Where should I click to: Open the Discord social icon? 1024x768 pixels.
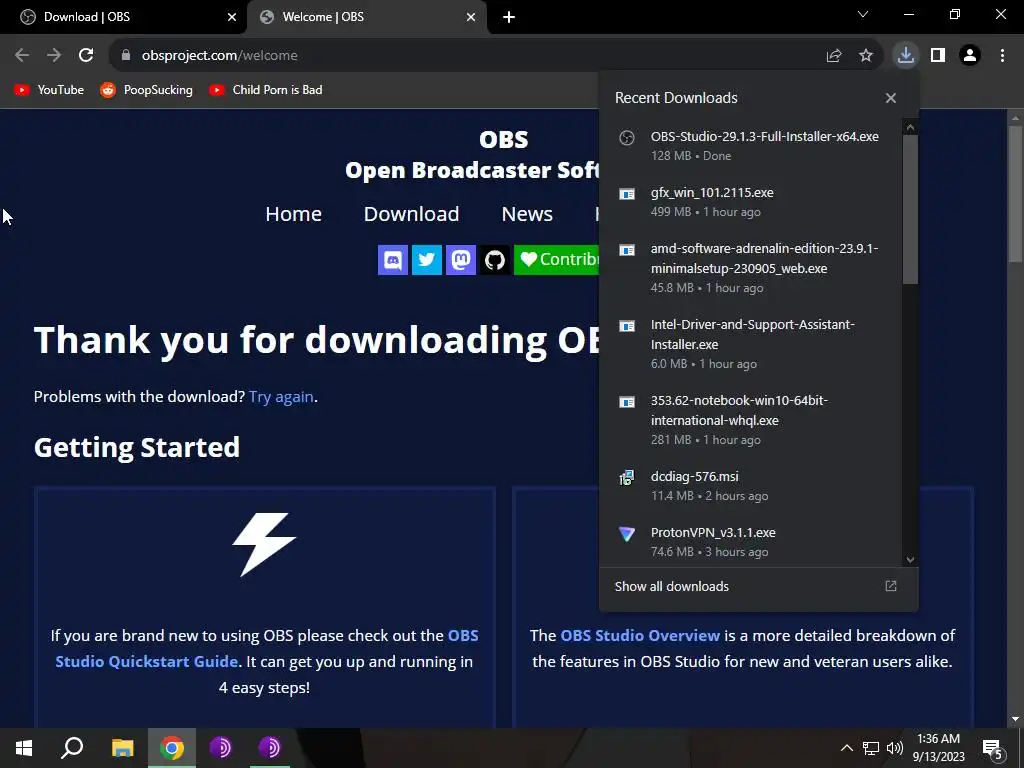[393, 260]
